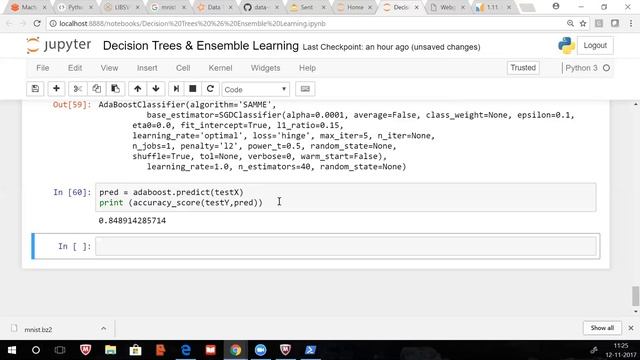Screen dimensions: 640x360
Task: Expand the mnist.bz2 download options chevron
Action: click(x=103, y=328)
